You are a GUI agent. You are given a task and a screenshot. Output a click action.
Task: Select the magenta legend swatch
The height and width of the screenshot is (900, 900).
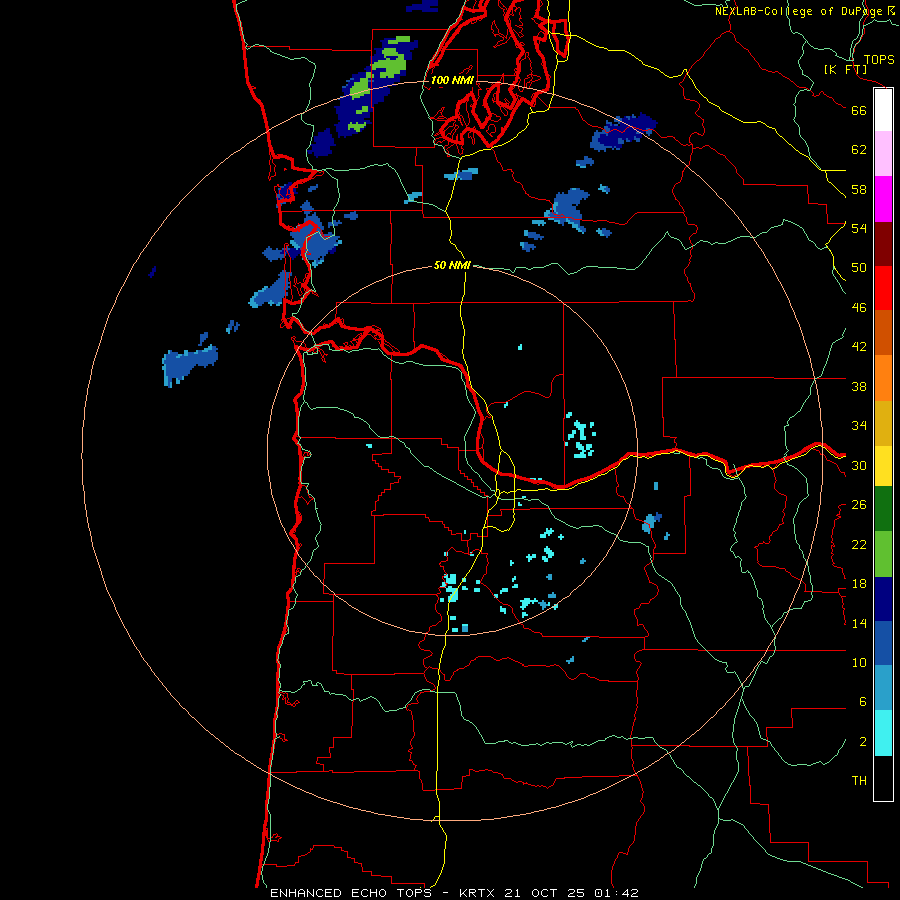(x=883, y=199)
